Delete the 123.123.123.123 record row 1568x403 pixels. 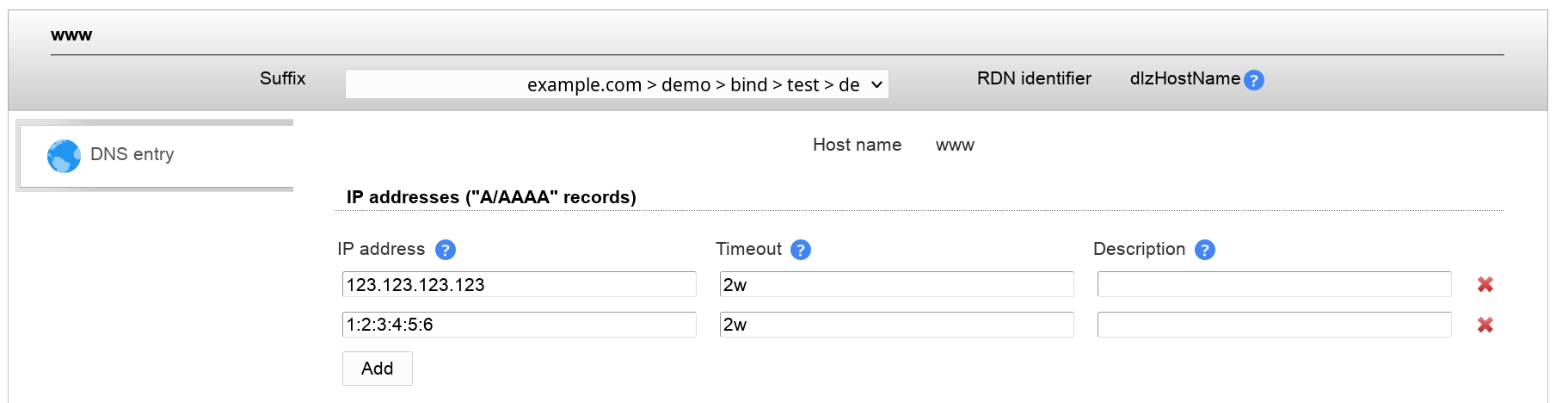click(1485, 284)
